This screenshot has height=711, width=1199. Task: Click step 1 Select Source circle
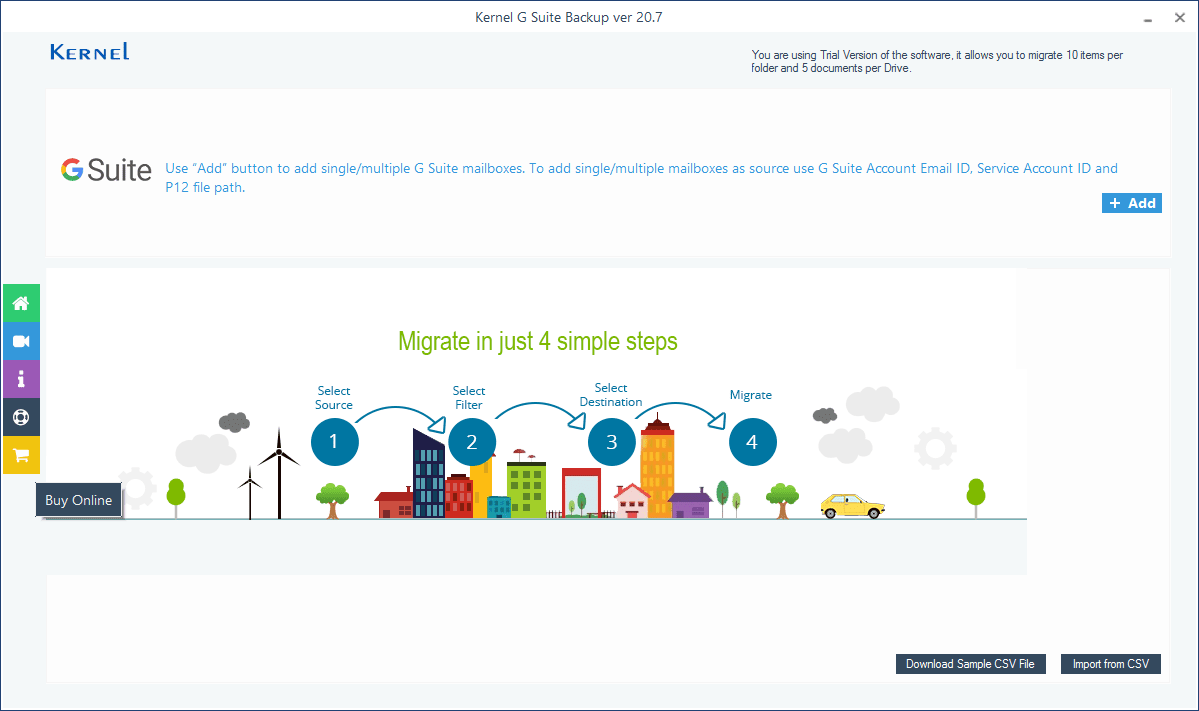(334, 441)
